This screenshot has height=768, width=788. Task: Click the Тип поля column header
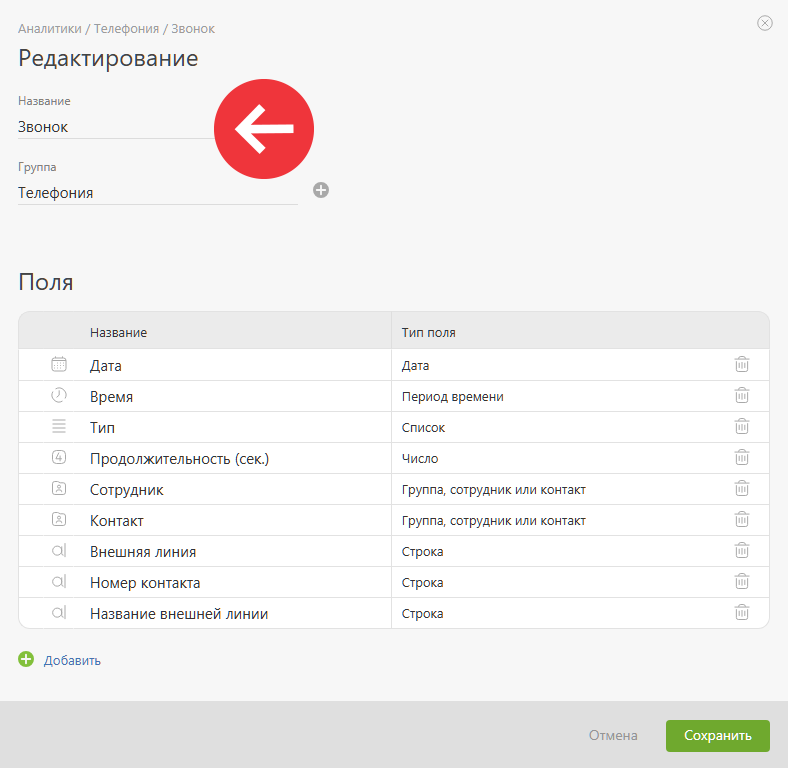428,333
